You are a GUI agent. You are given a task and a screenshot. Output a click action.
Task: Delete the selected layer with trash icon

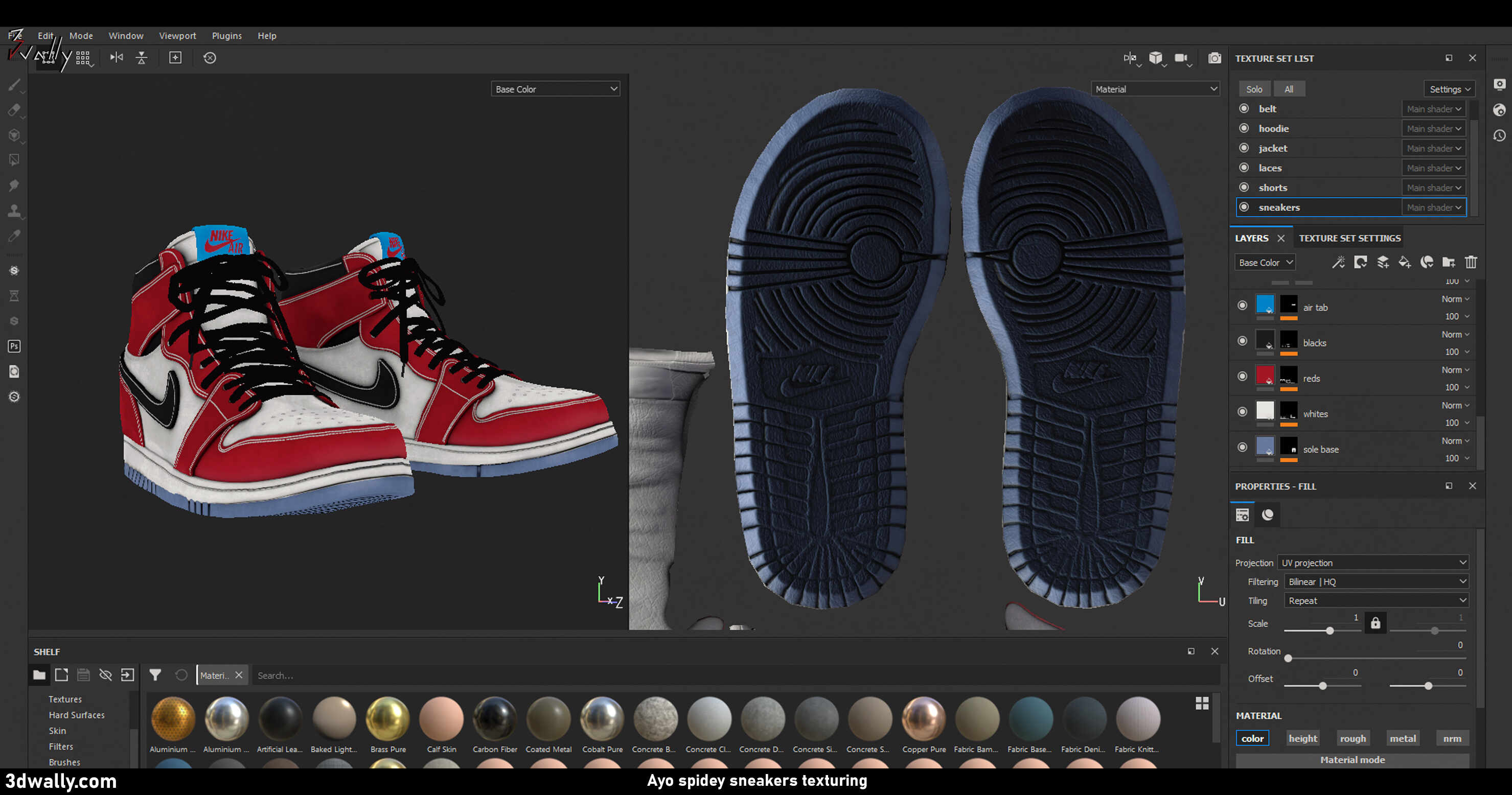(x=1471, y=262)
